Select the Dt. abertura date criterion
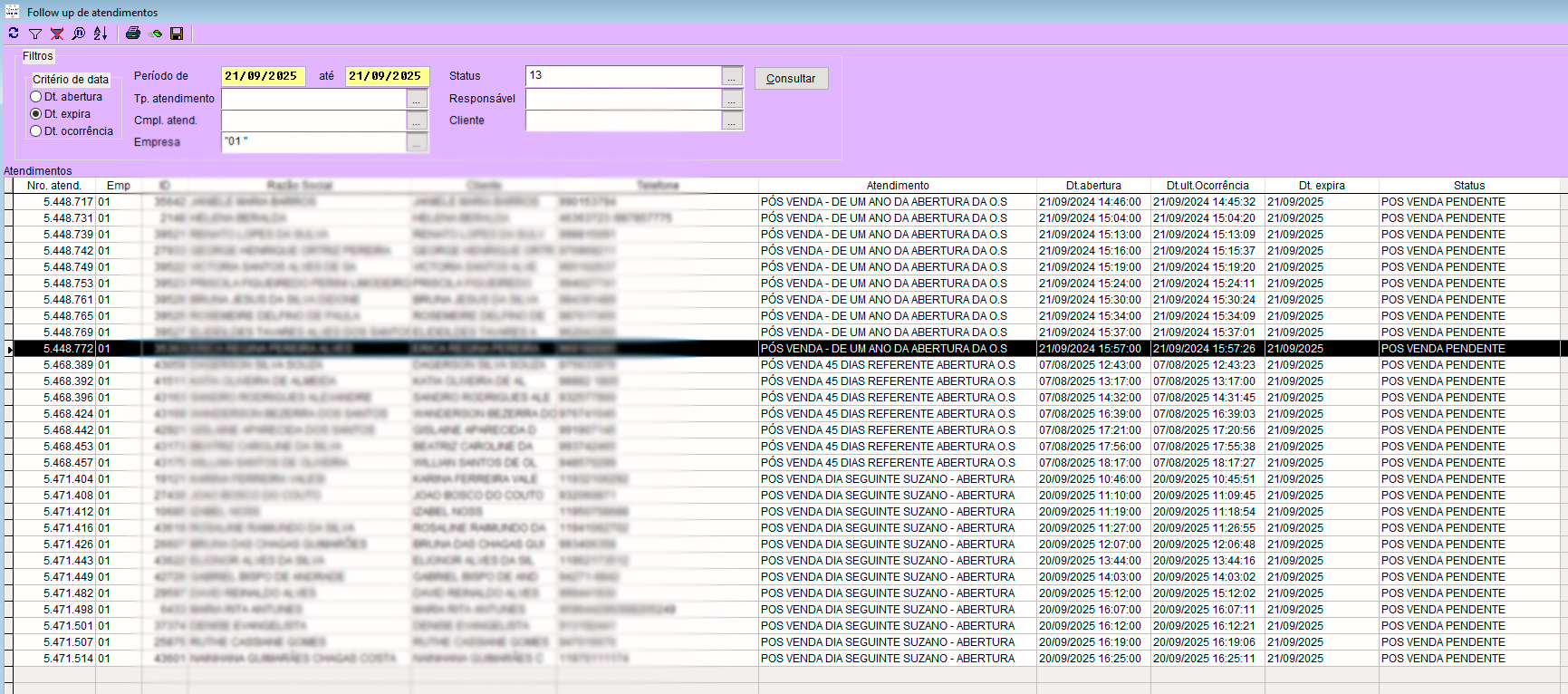This screenshot has height=694, width=1568. [x=36, y=97]
